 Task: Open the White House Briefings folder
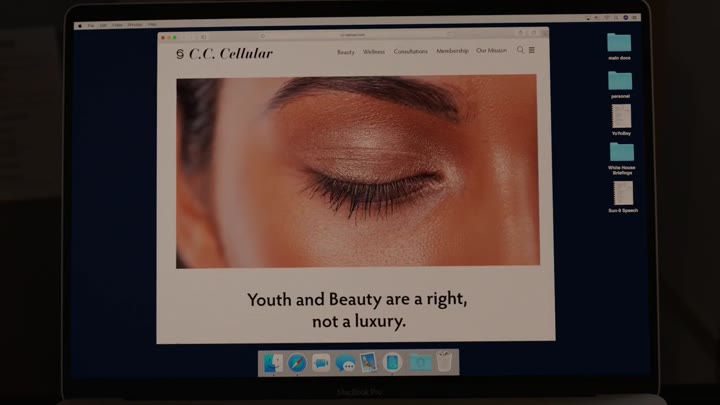point(621,152)
